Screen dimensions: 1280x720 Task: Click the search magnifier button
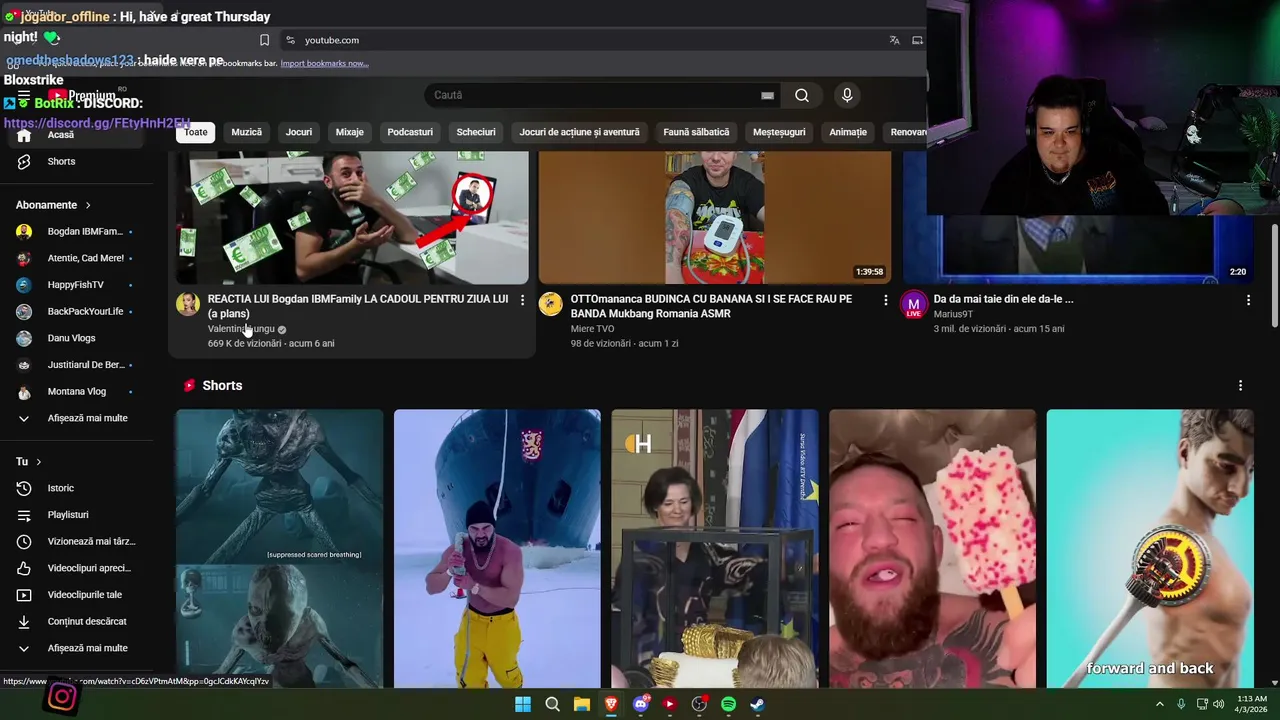pyautogui.click(x=802, y=95)
